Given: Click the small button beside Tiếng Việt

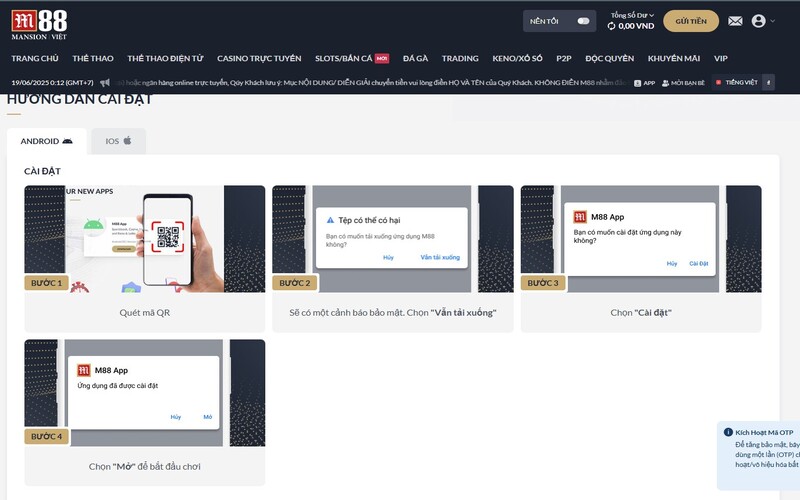Looking at the screenshot, I should (768, 82).
